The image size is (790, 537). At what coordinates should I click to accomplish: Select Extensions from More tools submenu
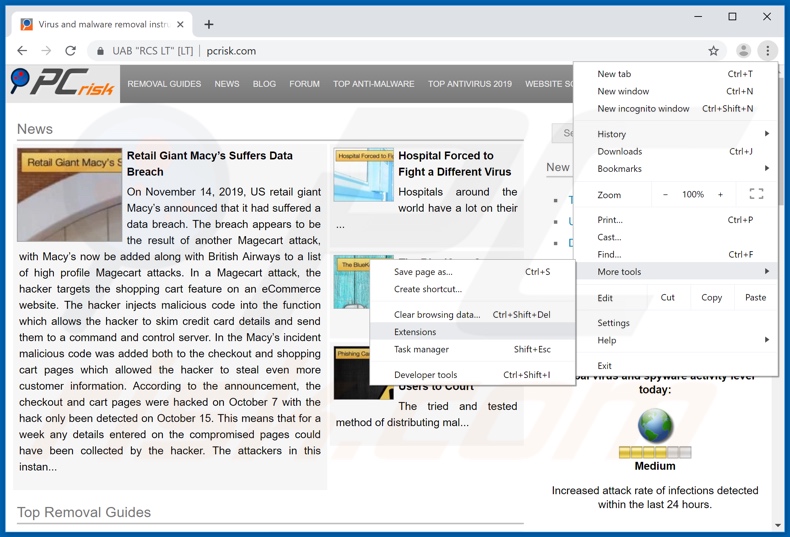coord(415,332)
